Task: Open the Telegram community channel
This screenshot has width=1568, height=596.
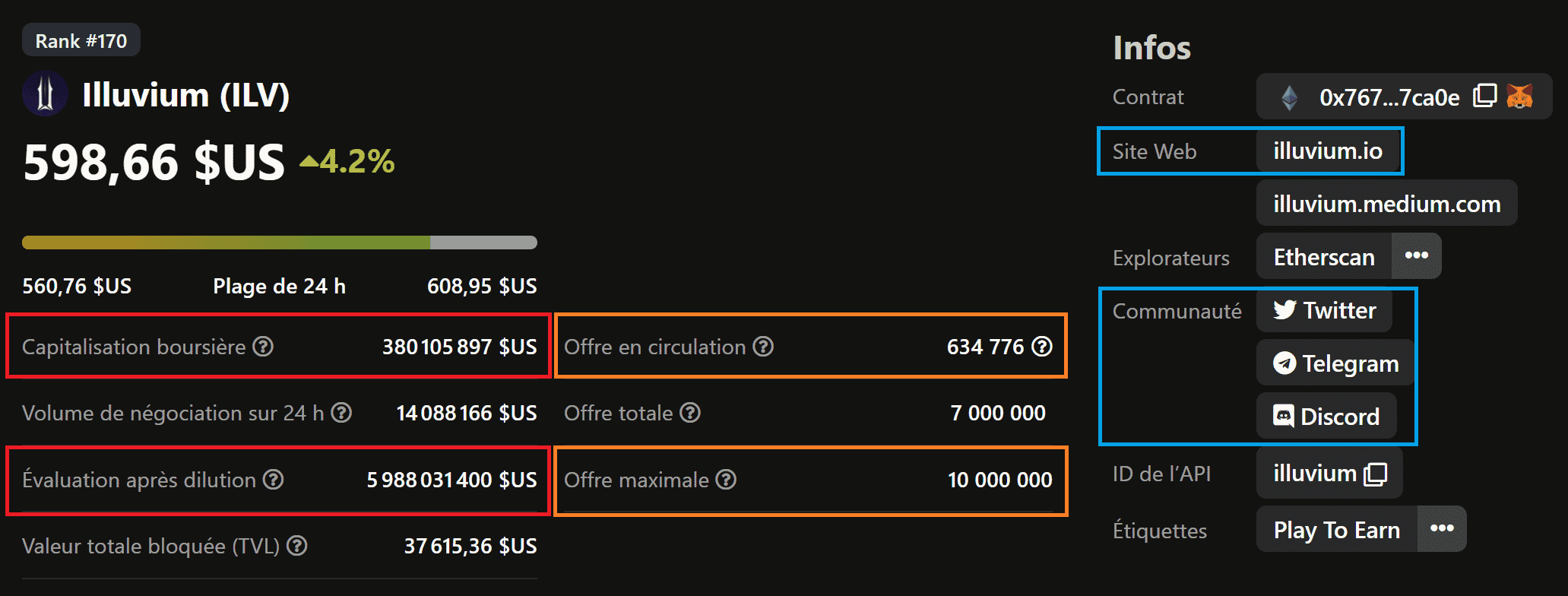Action: (1334, 363)
